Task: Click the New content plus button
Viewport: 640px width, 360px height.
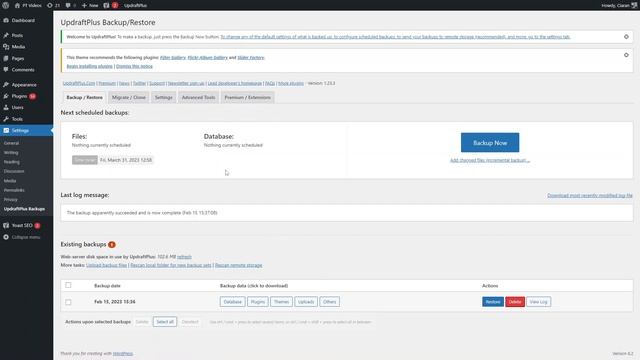Action: coord(90,5)
